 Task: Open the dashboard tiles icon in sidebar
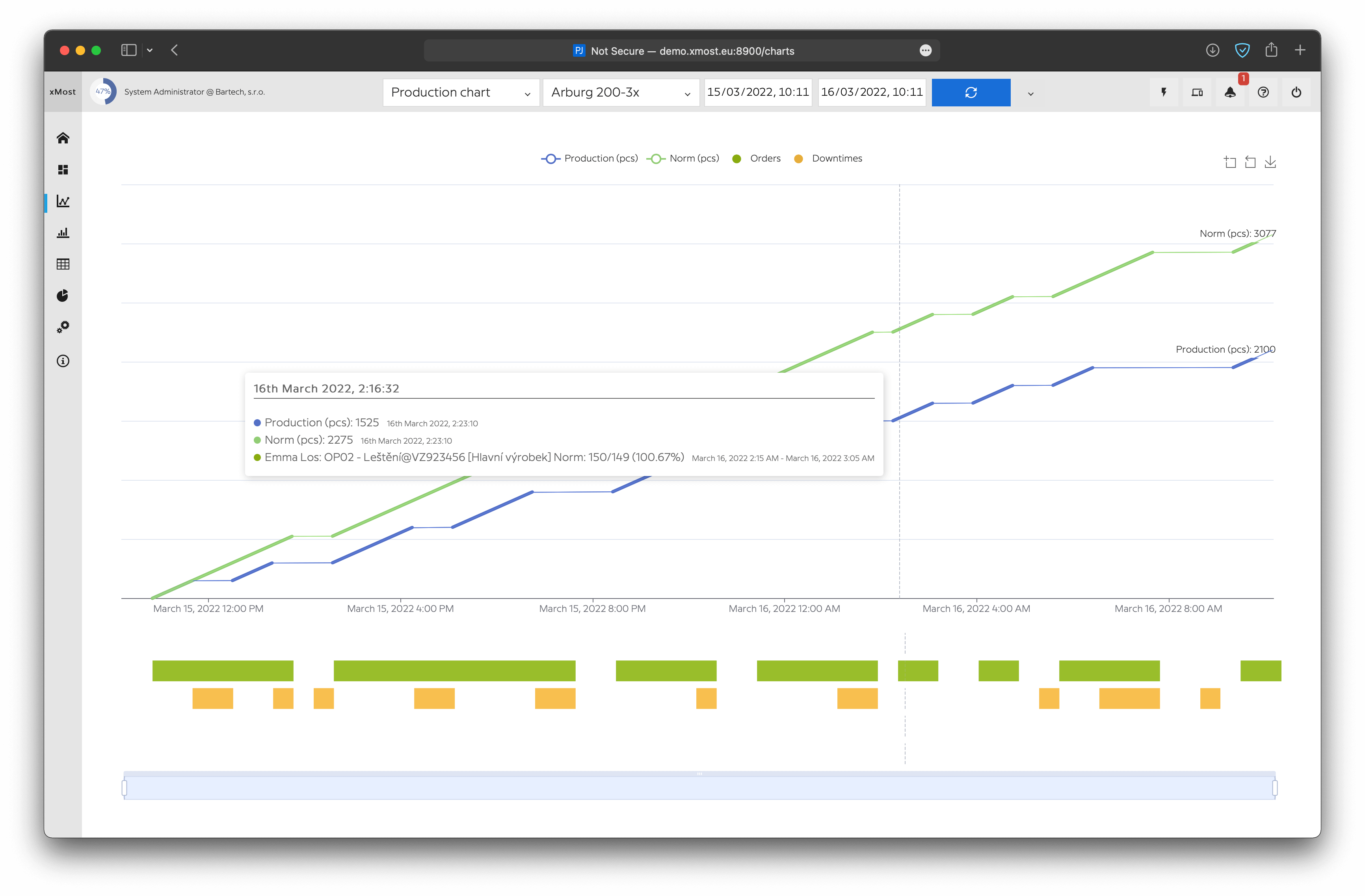point(63,170)
